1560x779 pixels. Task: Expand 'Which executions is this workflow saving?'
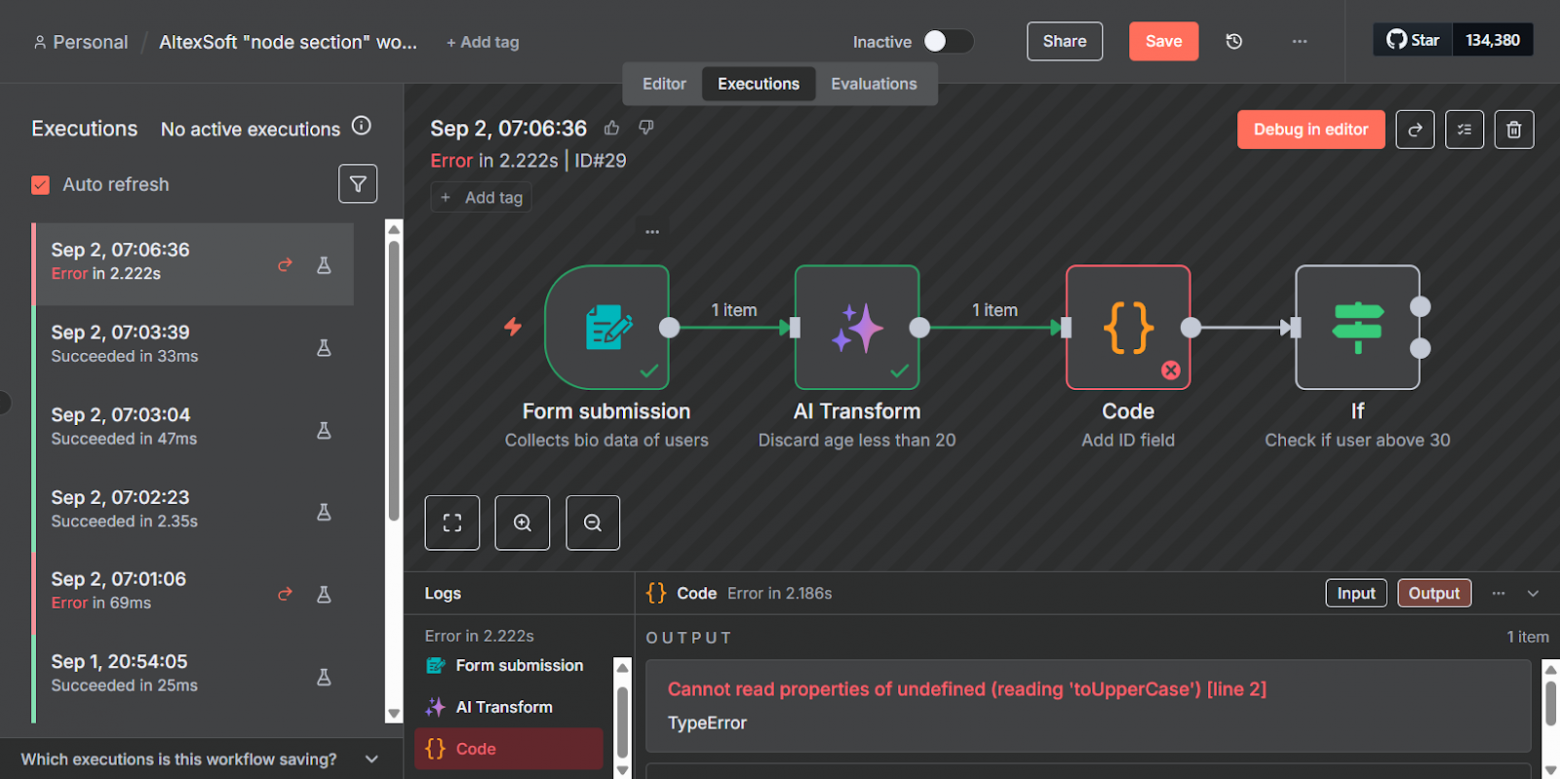(371, 759)
